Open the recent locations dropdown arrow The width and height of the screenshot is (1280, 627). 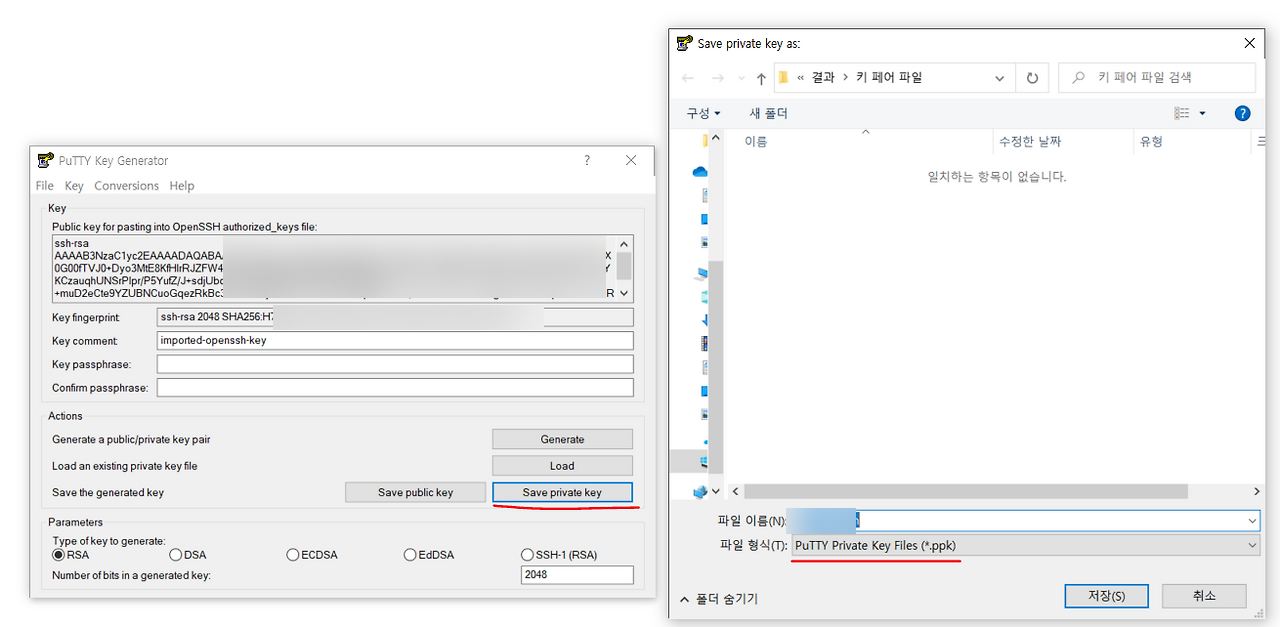click(x=741, y=78)
